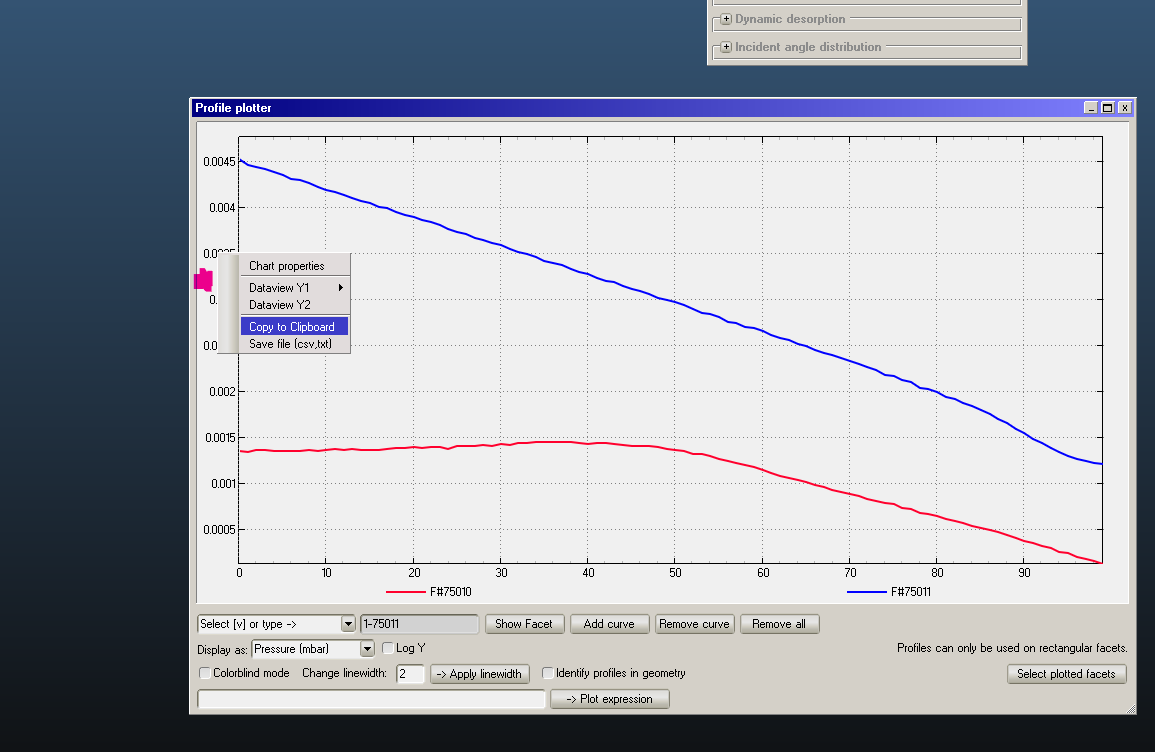Screen dimensions: 1155x752
Task: Choose Copy to Clipboard option
Action: (x=292, y=327)
